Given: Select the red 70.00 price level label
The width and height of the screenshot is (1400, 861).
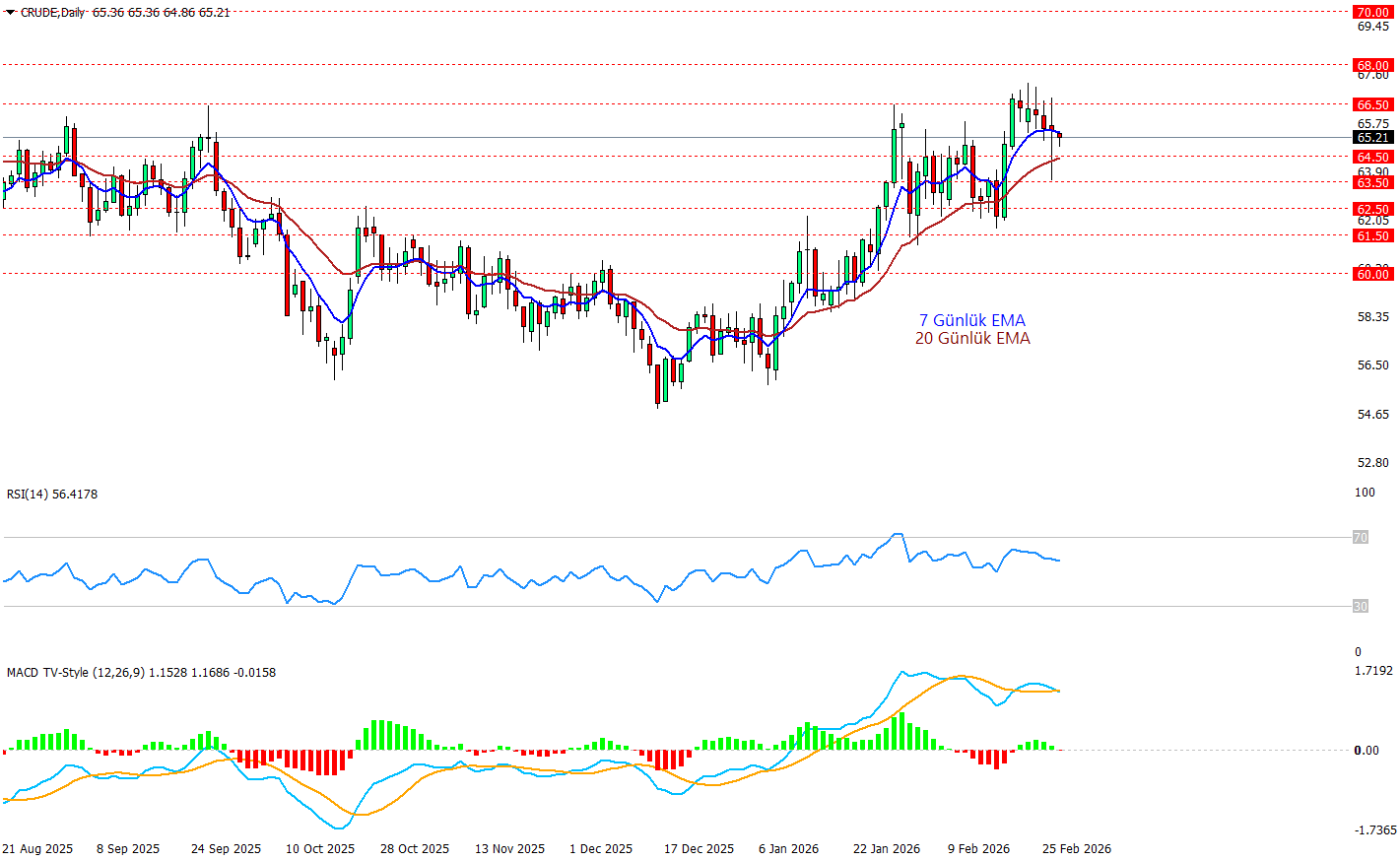Looking at the screenshot, I should point(1372,13).
